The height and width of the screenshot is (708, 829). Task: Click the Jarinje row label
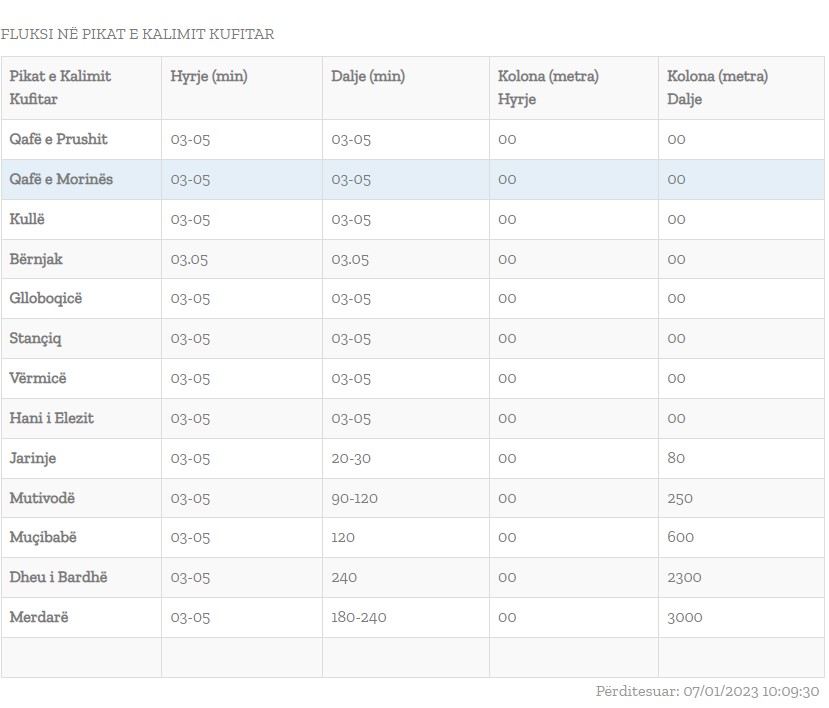[33, 458]
